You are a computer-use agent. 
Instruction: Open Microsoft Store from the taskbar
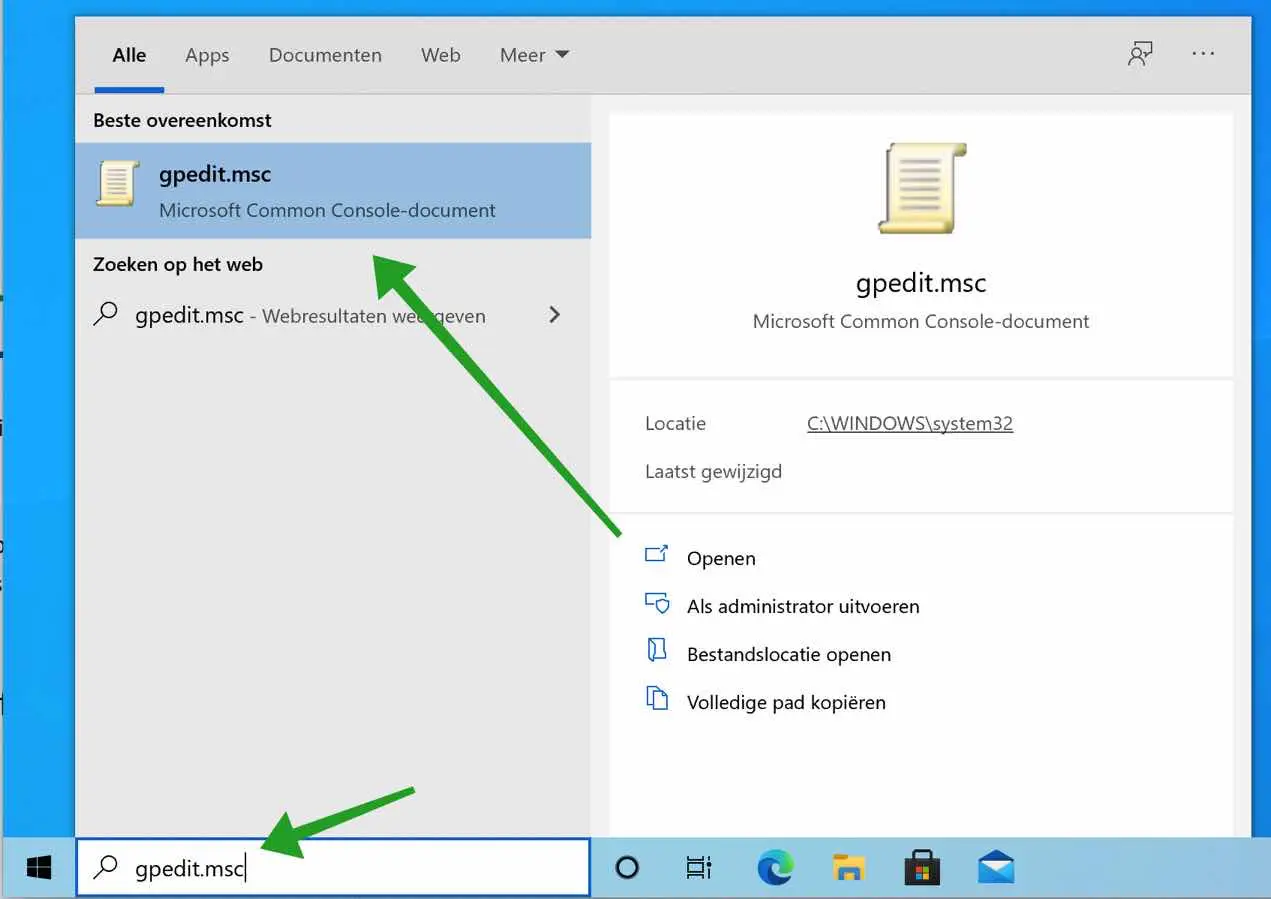tap(922, 868)
